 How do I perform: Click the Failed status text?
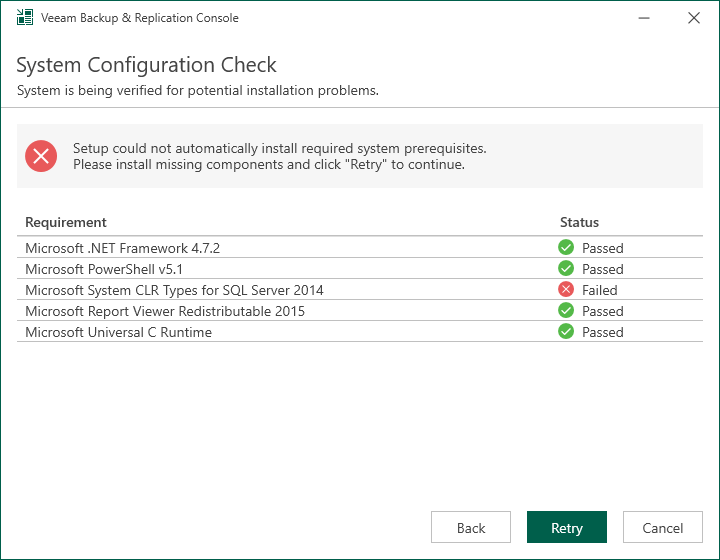600,290
